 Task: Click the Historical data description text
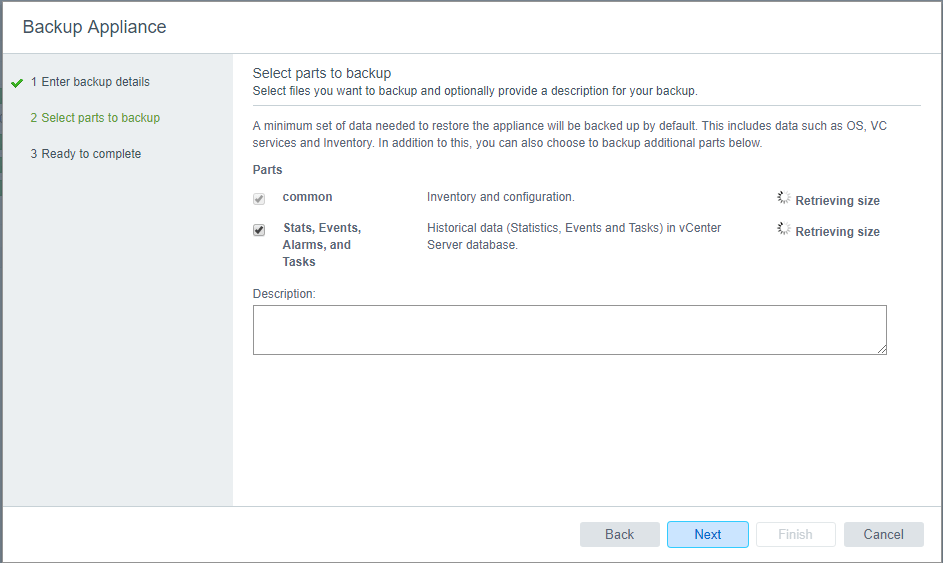coord(573,236)
